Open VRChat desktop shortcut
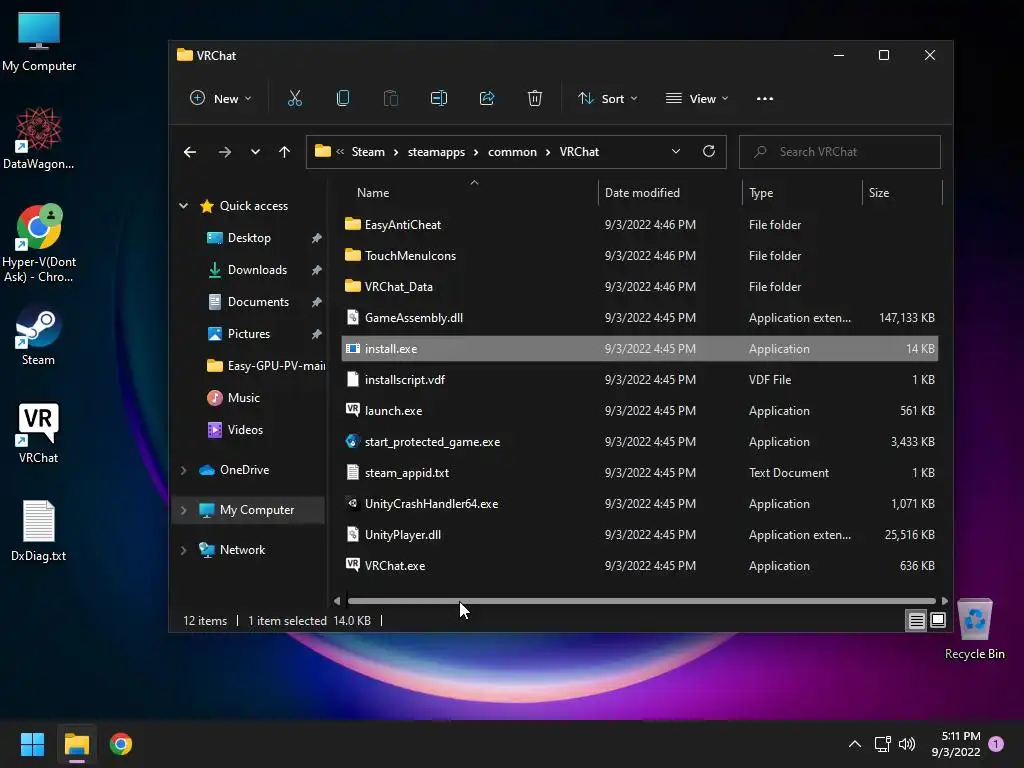This screenshot has width=1024, height=768. click(38, 434)
